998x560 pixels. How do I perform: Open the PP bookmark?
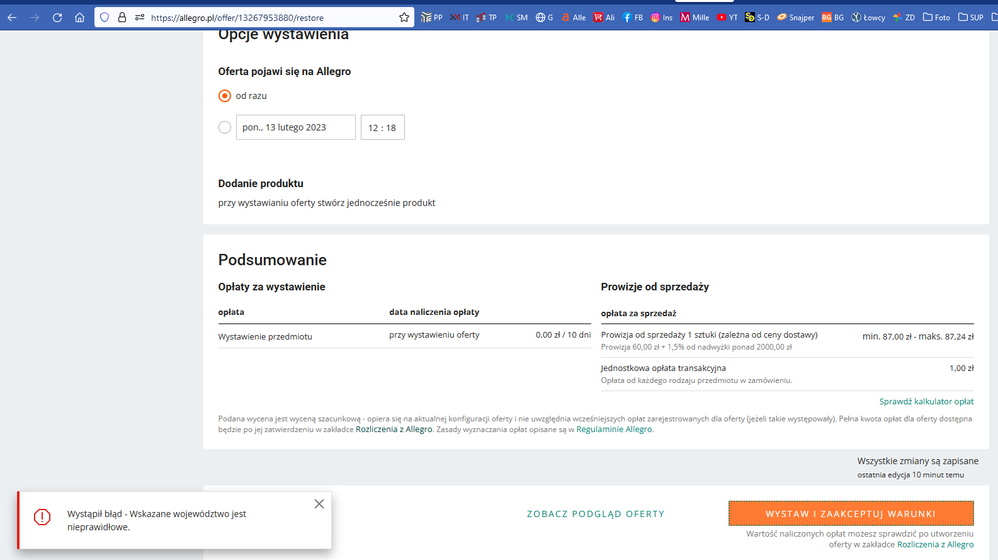(x=432, y=18)
